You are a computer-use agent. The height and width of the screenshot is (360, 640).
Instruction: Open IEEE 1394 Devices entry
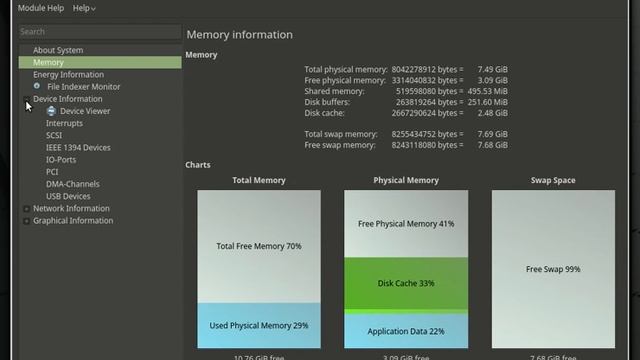point(78,148)
